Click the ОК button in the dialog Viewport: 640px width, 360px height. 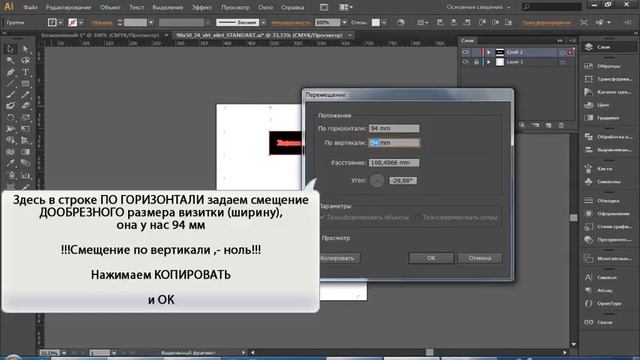[x=431, y=258]
